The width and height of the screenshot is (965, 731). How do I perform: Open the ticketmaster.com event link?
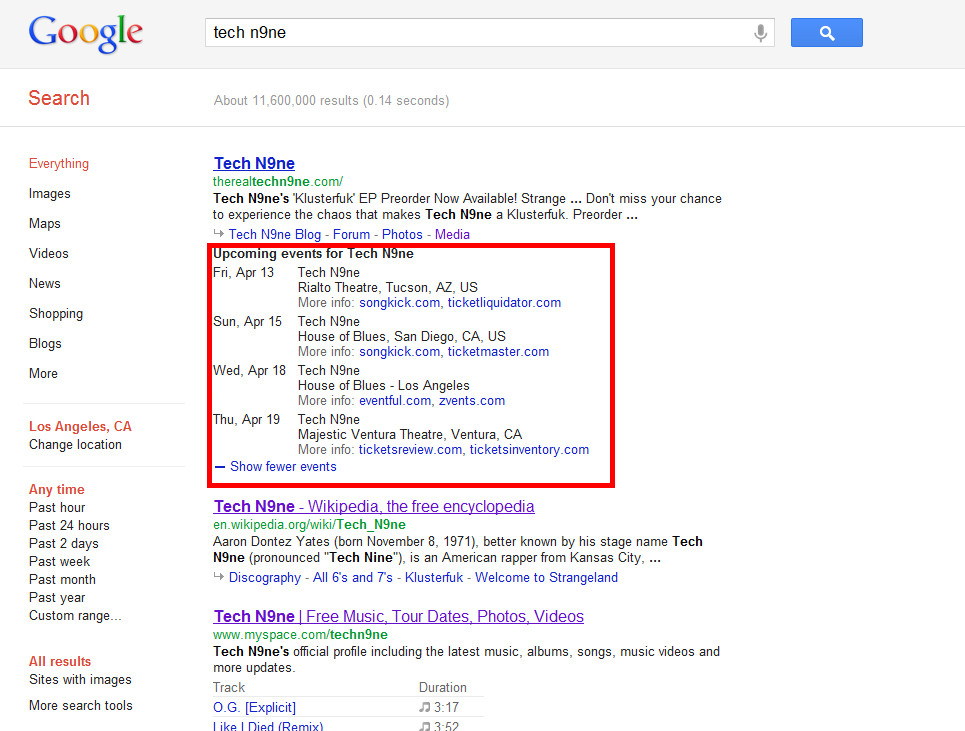click(498, 351)
